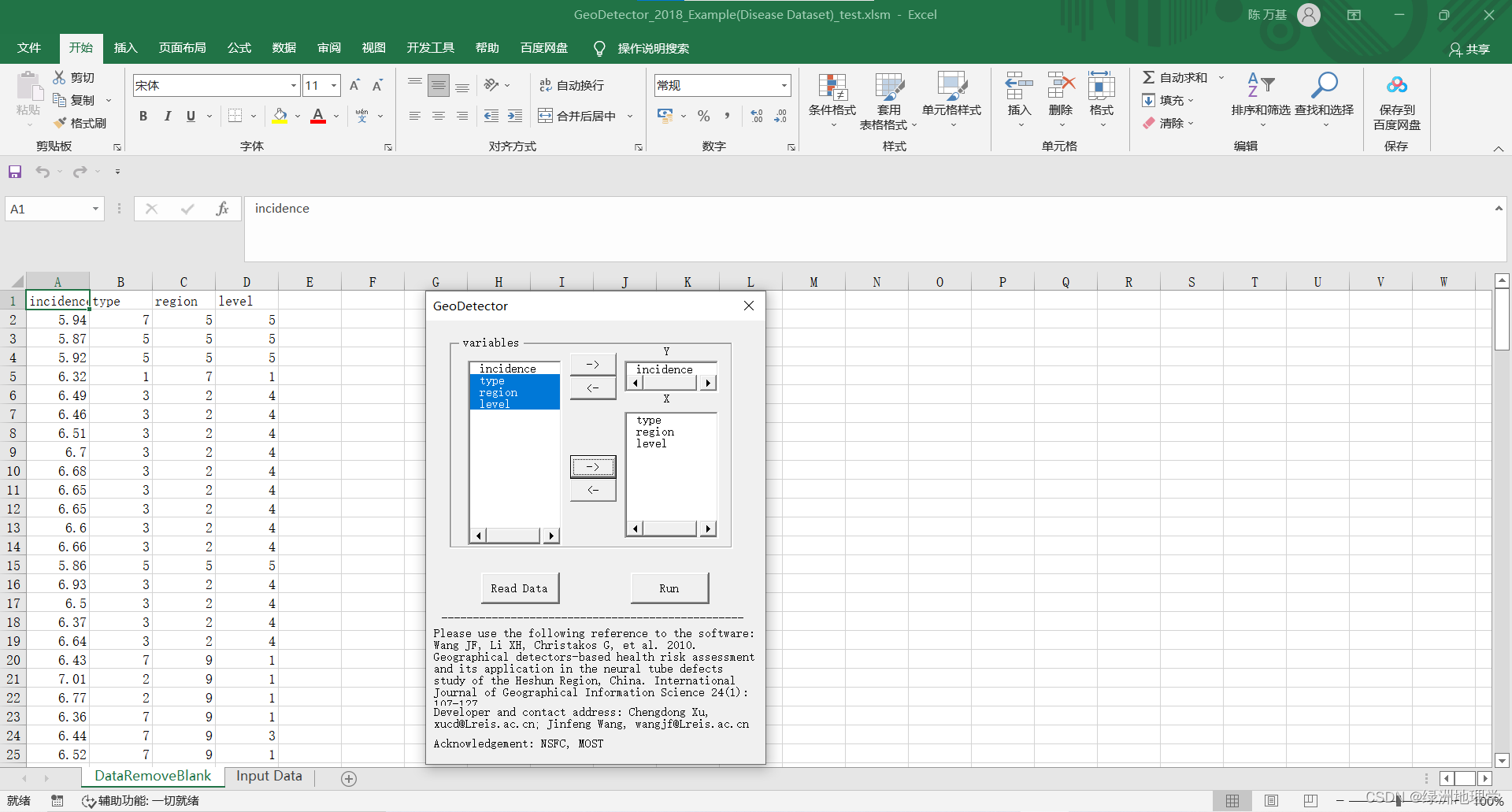This screenshot has height=812, width=1512.
Task: Click the Cut scissors icon
Action: point(59,77)
